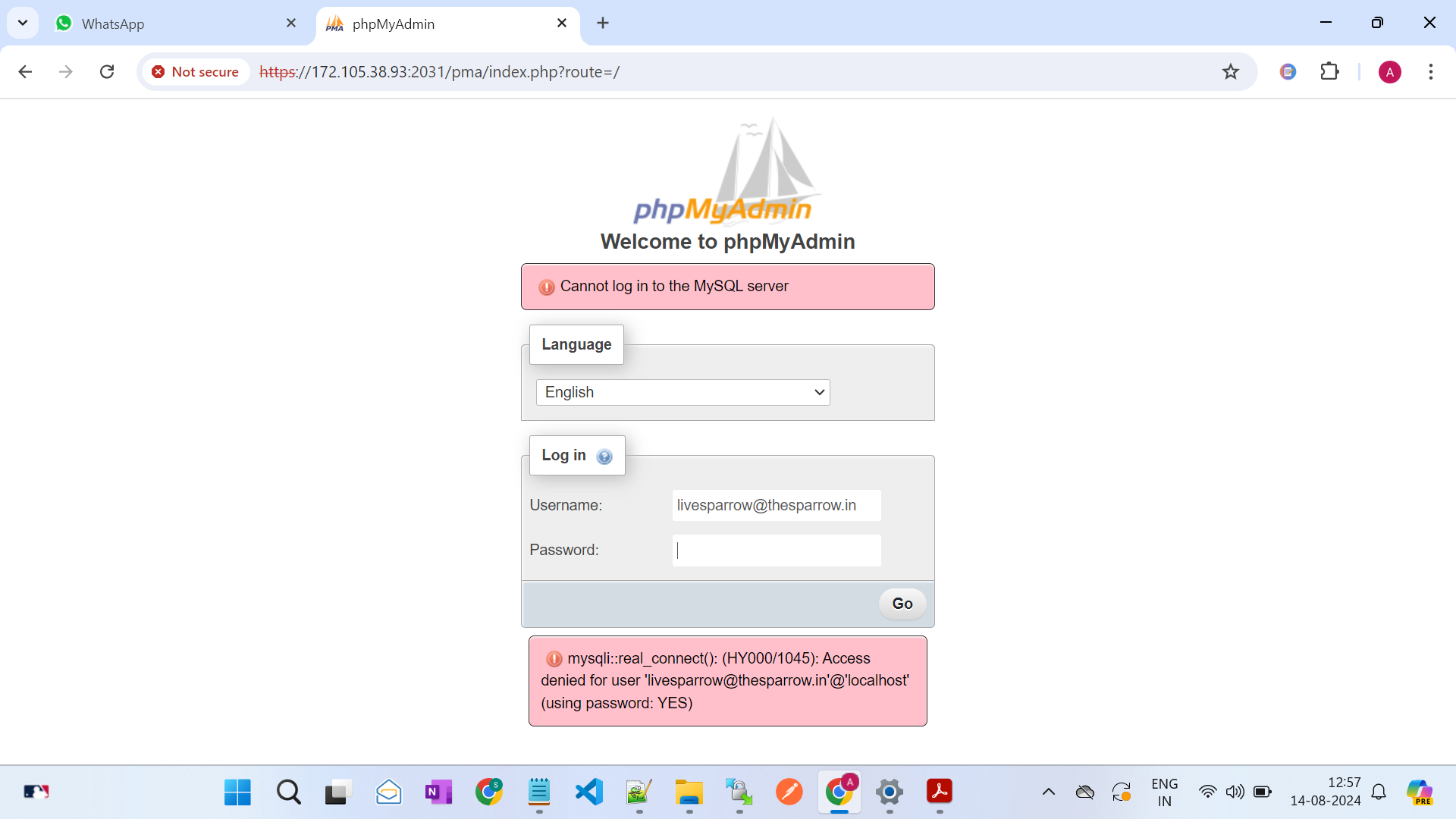Click the 'Welcome to phpMyAdmin' heading
1456x819 pixels.
(727, 242)
